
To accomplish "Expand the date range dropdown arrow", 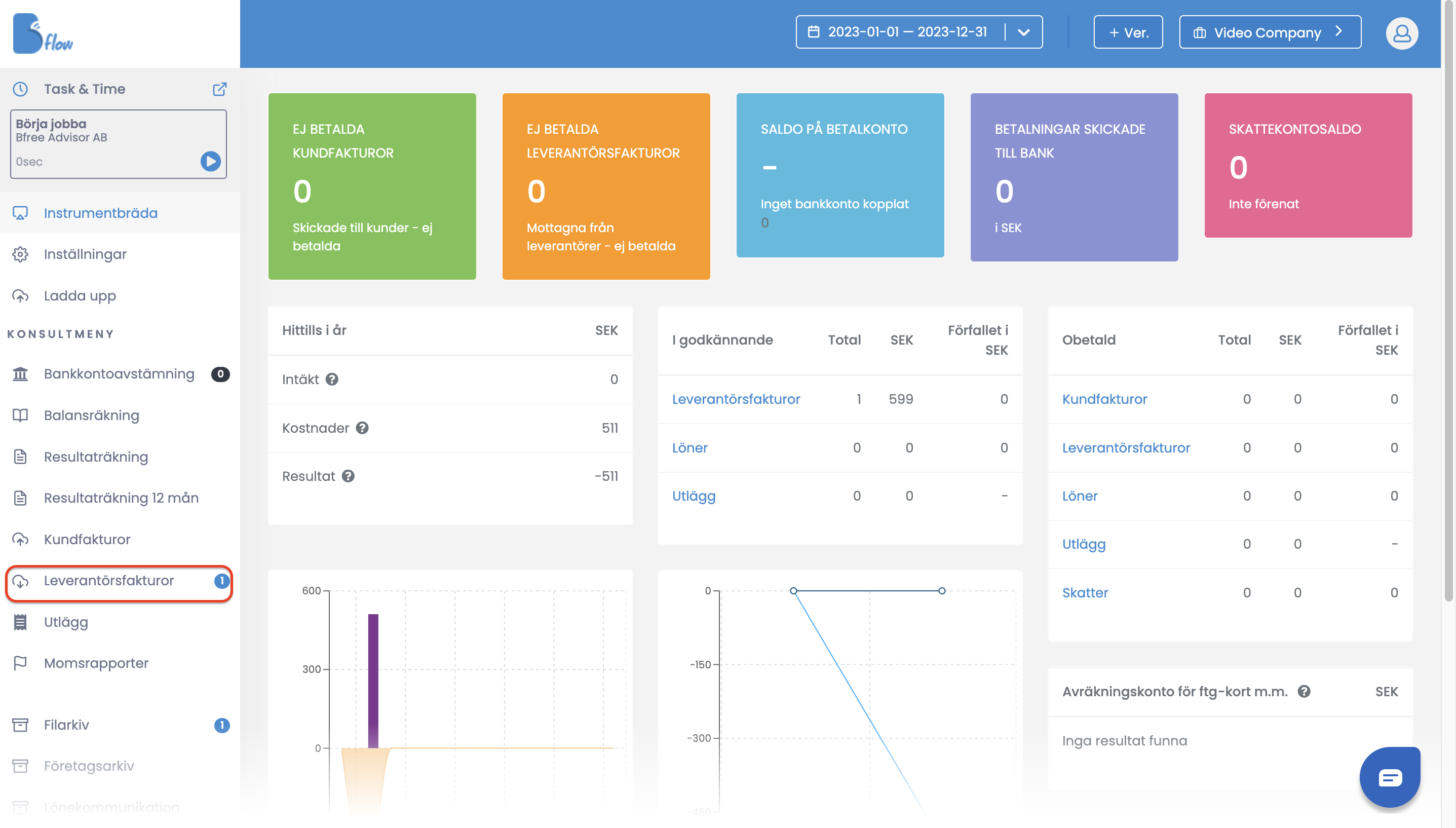I will pyautogui.click(x=1023, y=32).
